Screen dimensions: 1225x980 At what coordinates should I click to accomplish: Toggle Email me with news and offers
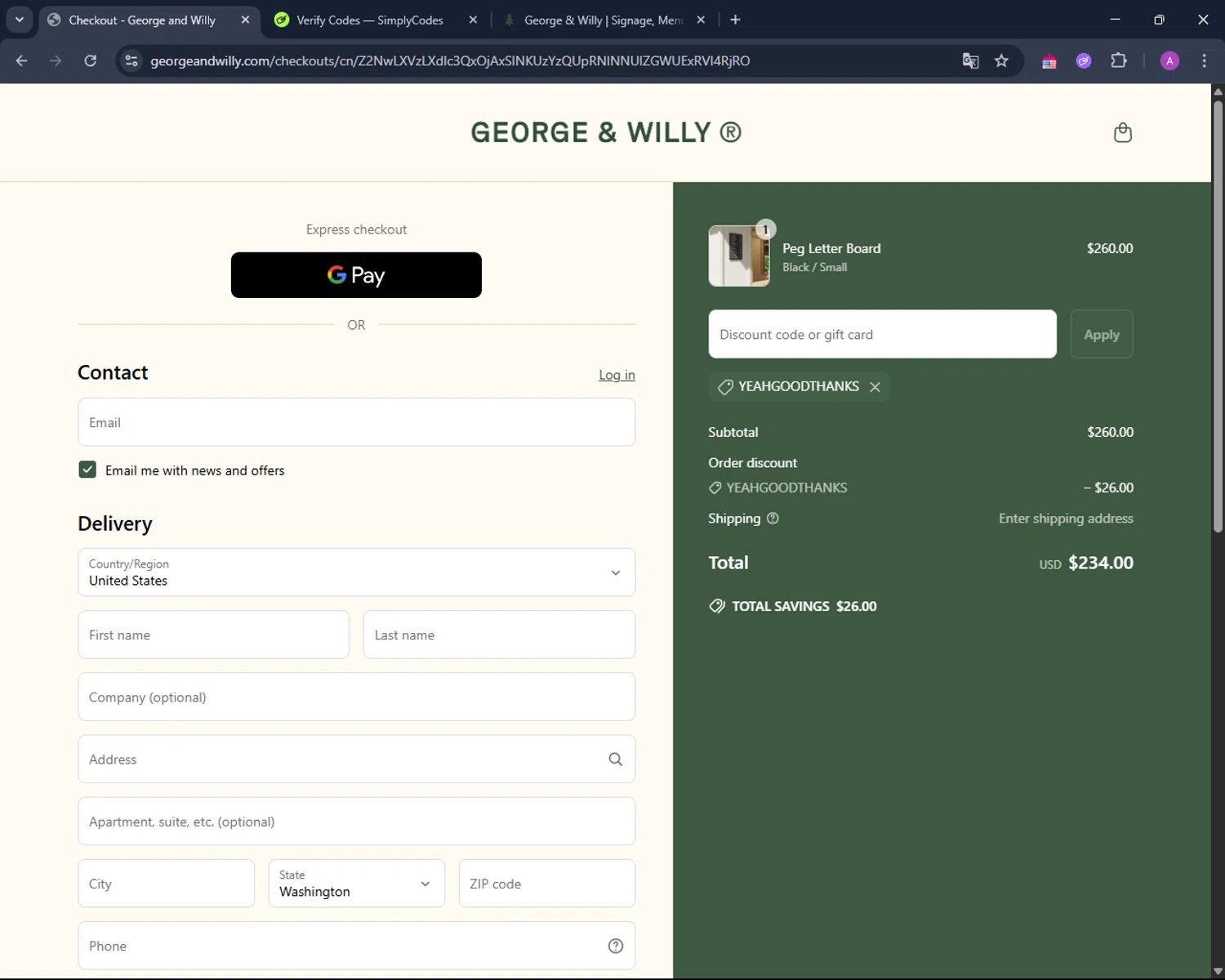pos(87,470)
